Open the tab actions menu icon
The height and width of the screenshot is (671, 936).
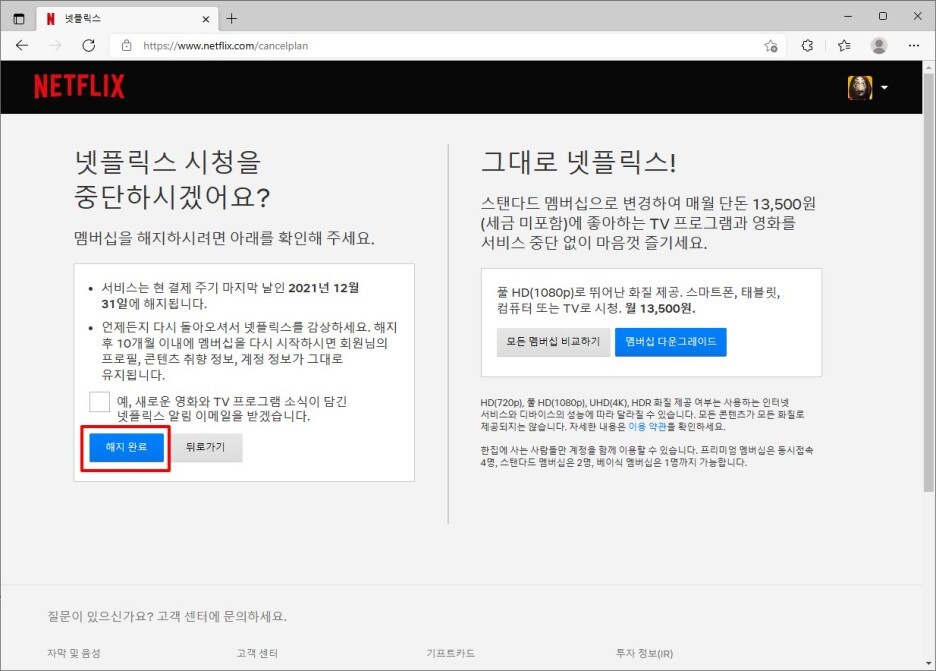coord(19,19)
